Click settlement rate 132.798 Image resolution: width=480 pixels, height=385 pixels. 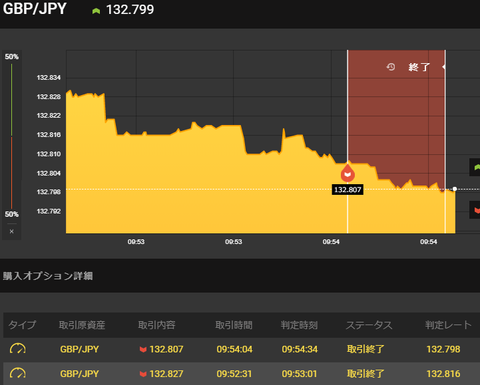443,349
